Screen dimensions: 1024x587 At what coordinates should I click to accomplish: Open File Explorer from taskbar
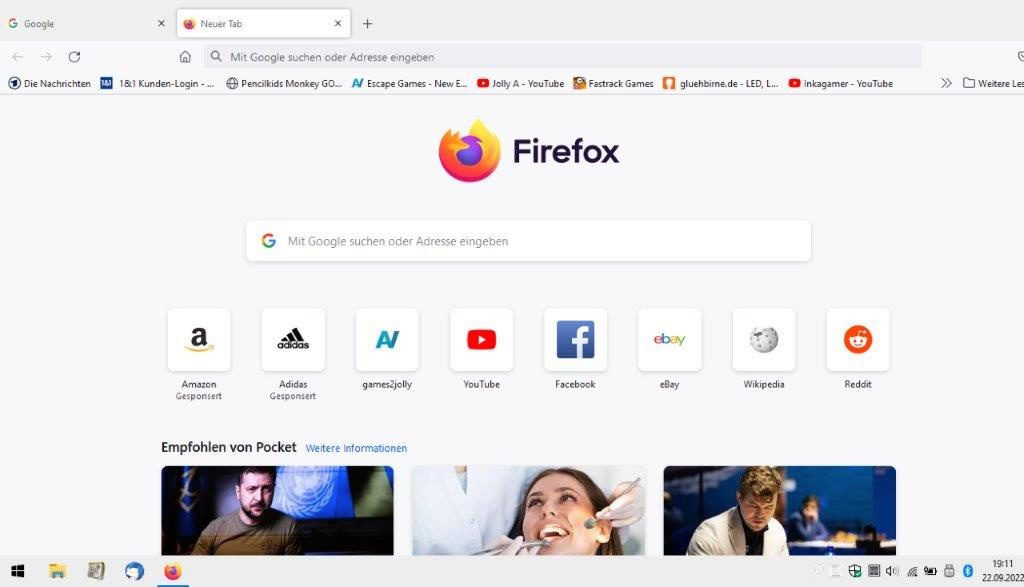tap(57, 571)
